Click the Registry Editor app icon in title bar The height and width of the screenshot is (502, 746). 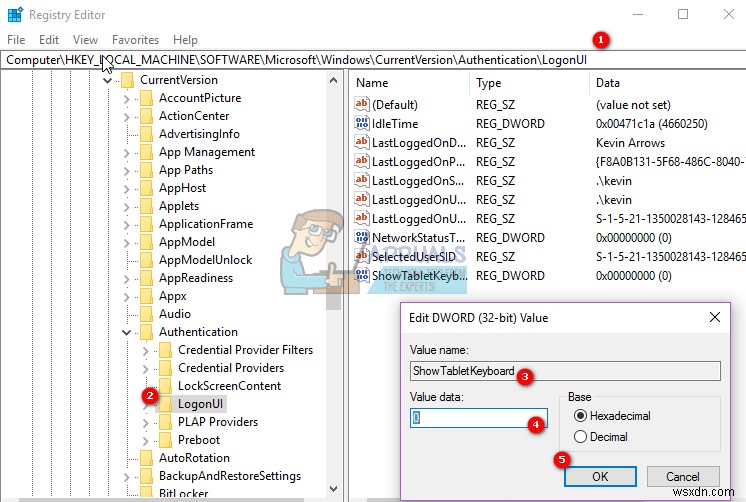tap(15, 15)
